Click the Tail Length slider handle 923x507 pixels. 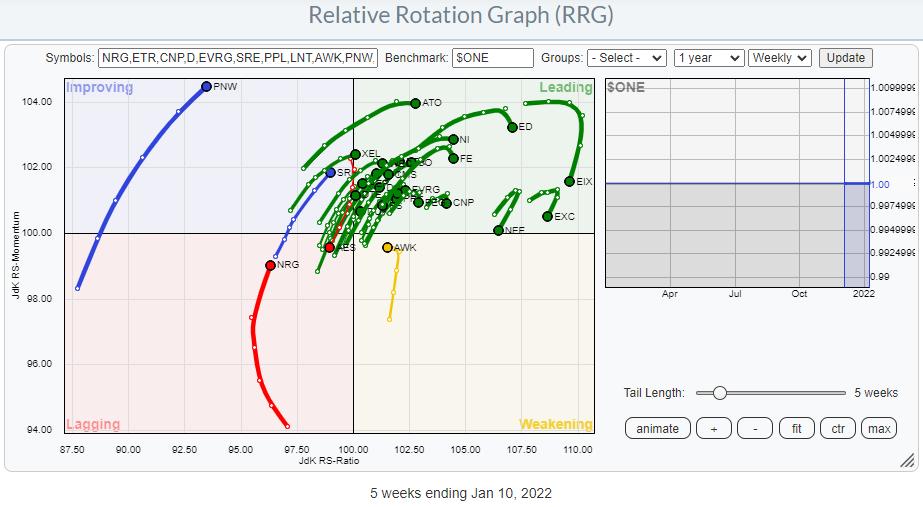[x=719, y=393]
